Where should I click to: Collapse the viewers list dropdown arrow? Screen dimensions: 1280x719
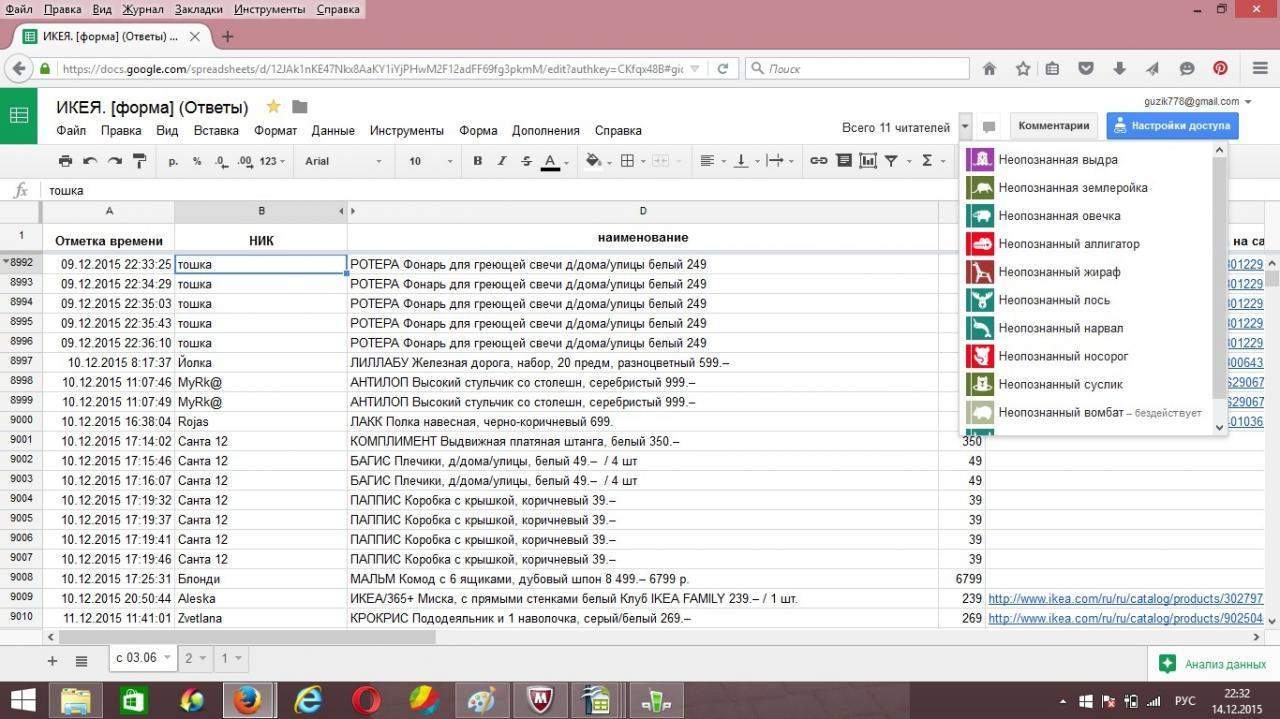[965, 127]
